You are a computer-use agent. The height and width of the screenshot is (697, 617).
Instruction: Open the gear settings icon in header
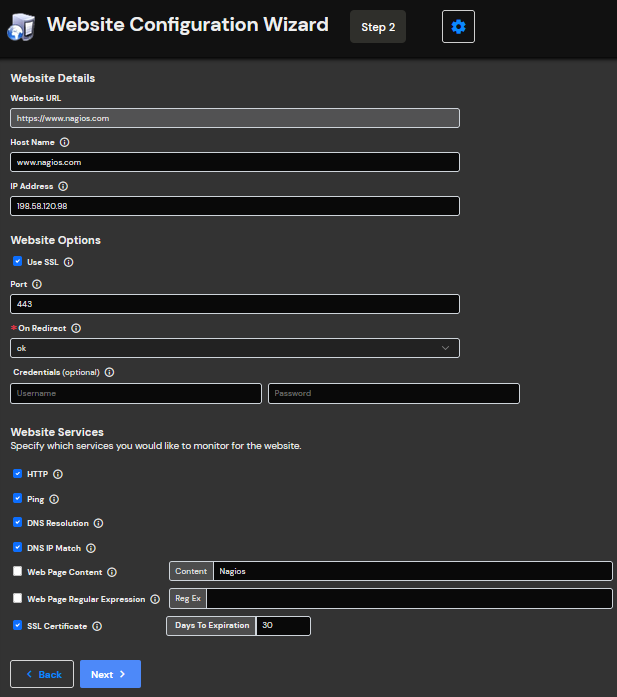[458, 27]
